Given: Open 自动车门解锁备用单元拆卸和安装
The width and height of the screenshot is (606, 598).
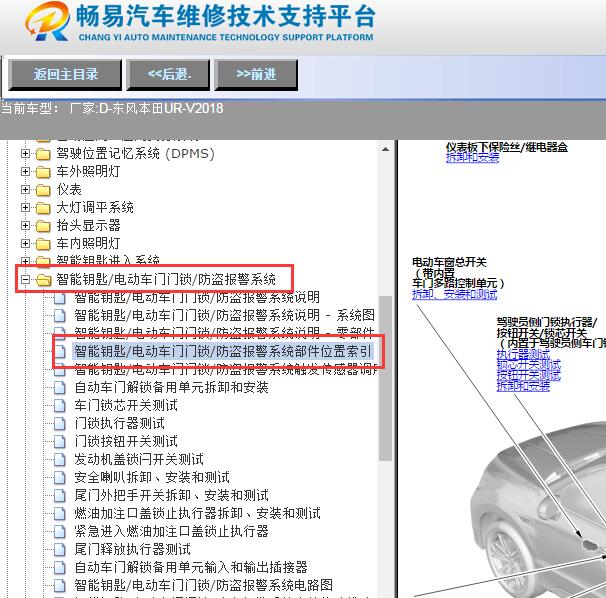Looking at the screenshot, I should (171, 387).
